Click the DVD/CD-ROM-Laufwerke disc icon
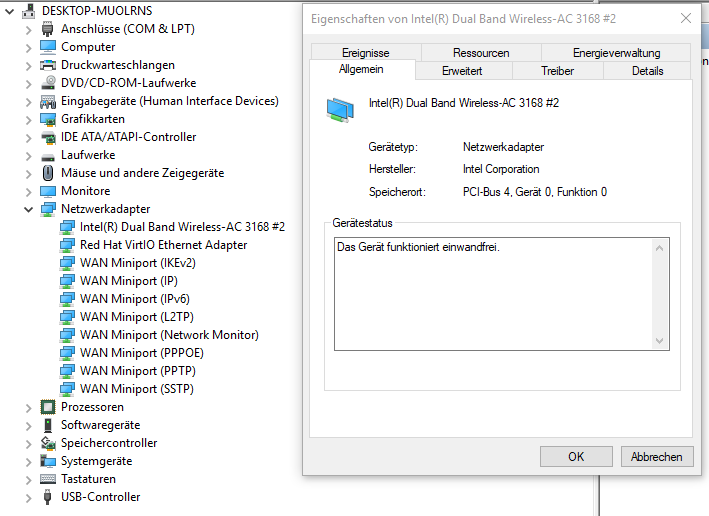This screenshot has width=709, height=516. [48, 83]
